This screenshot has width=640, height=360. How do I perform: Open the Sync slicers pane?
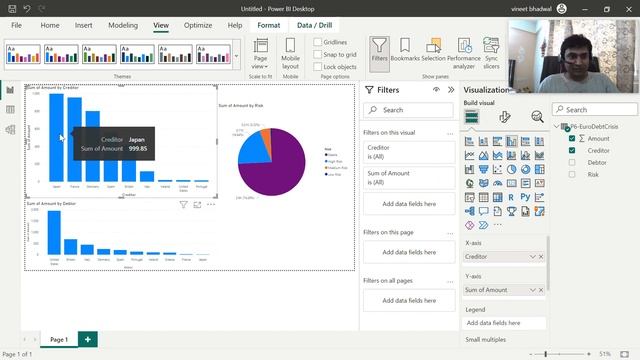point(491,53)
